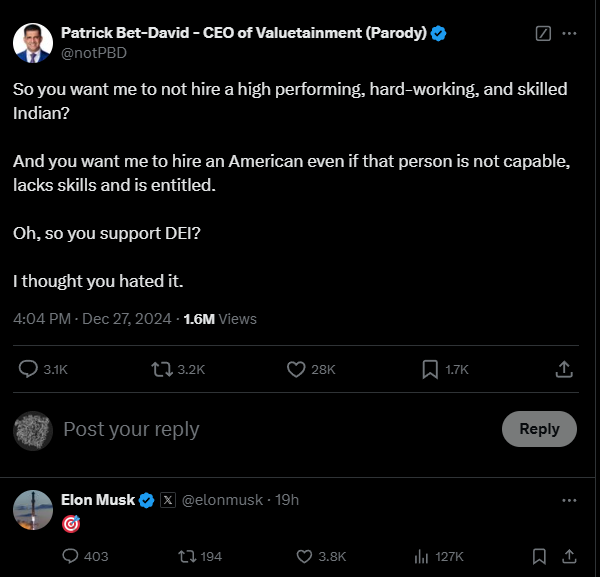Screen dimensions: 600x577
Task: View analytics of Elon's reply with 127K views
Action: [x=420, y=556]
